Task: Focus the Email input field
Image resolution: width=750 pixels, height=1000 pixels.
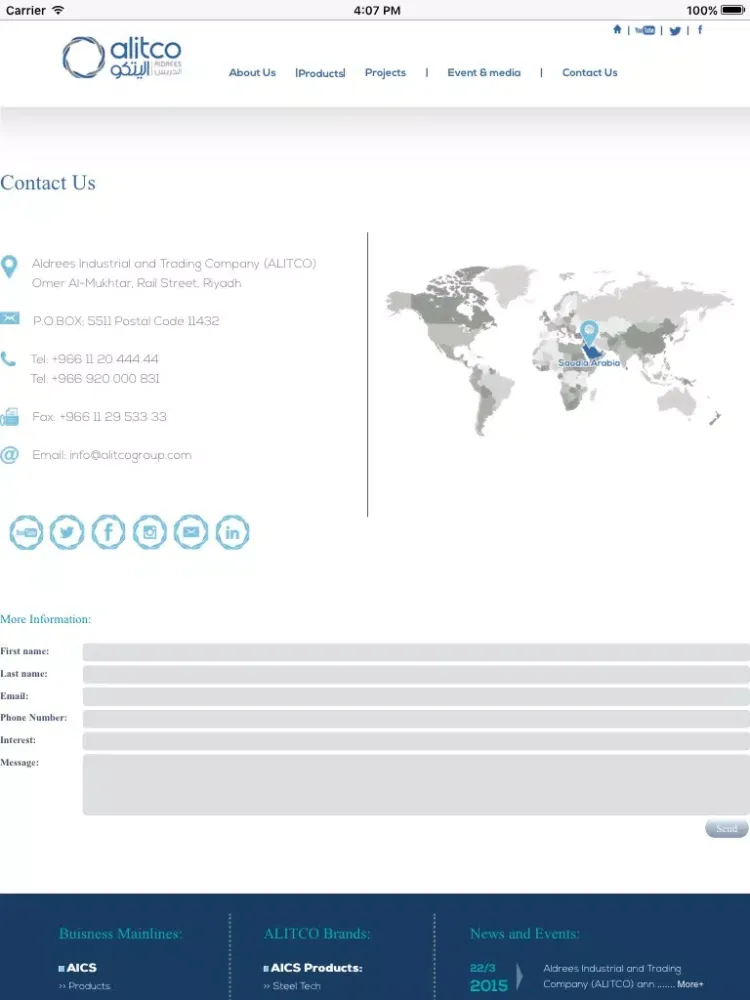Action: pos(416,696)
